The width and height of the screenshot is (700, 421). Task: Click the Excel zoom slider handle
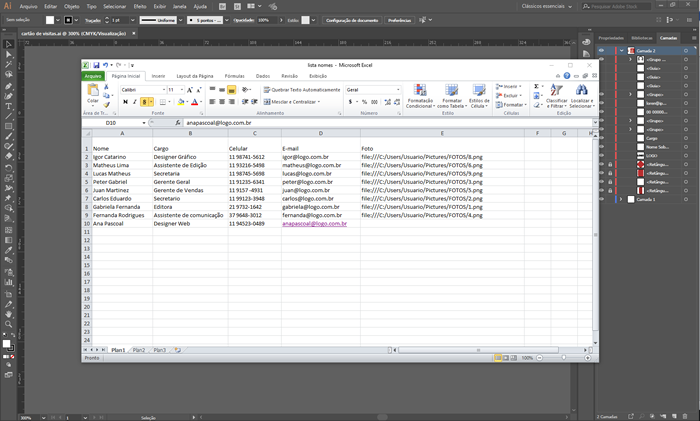coord(564,358)
